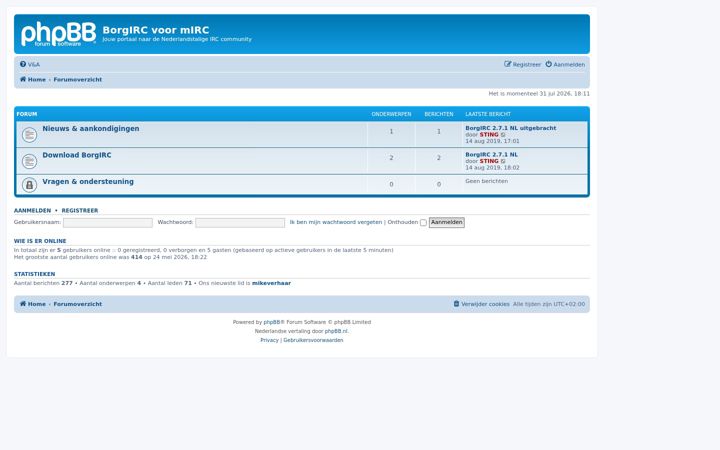Open the phpBB.nl translation link

(x=336, y=331)
